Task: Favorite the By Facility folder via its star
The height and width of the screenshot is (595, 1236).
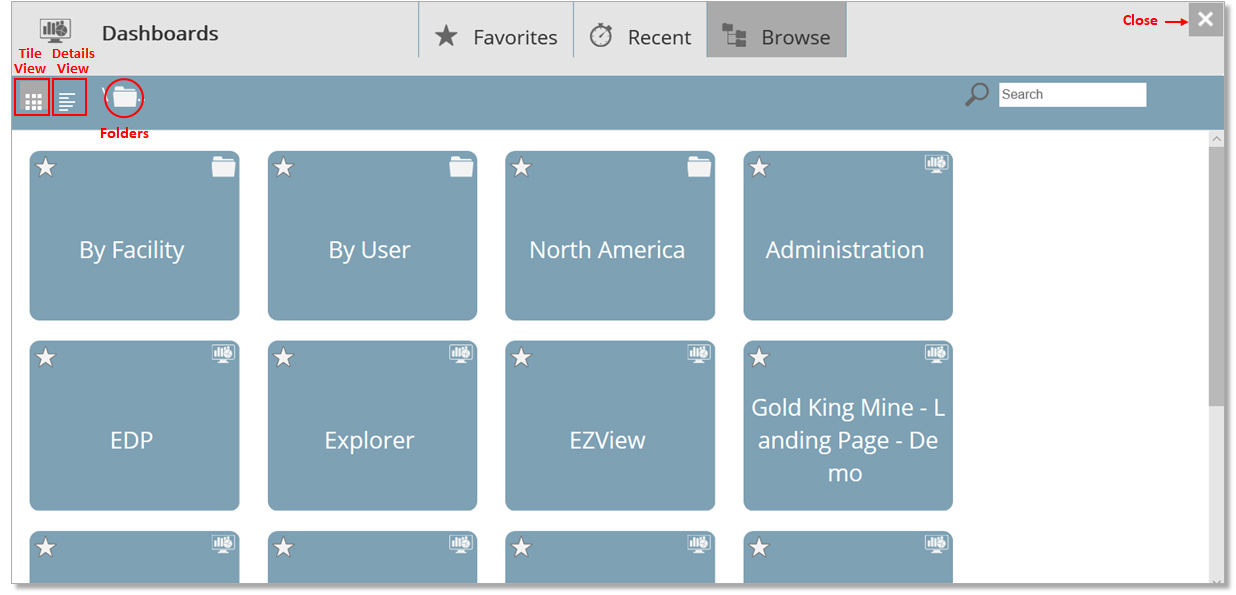Action: pyautogui.click(x=45, y=167)
